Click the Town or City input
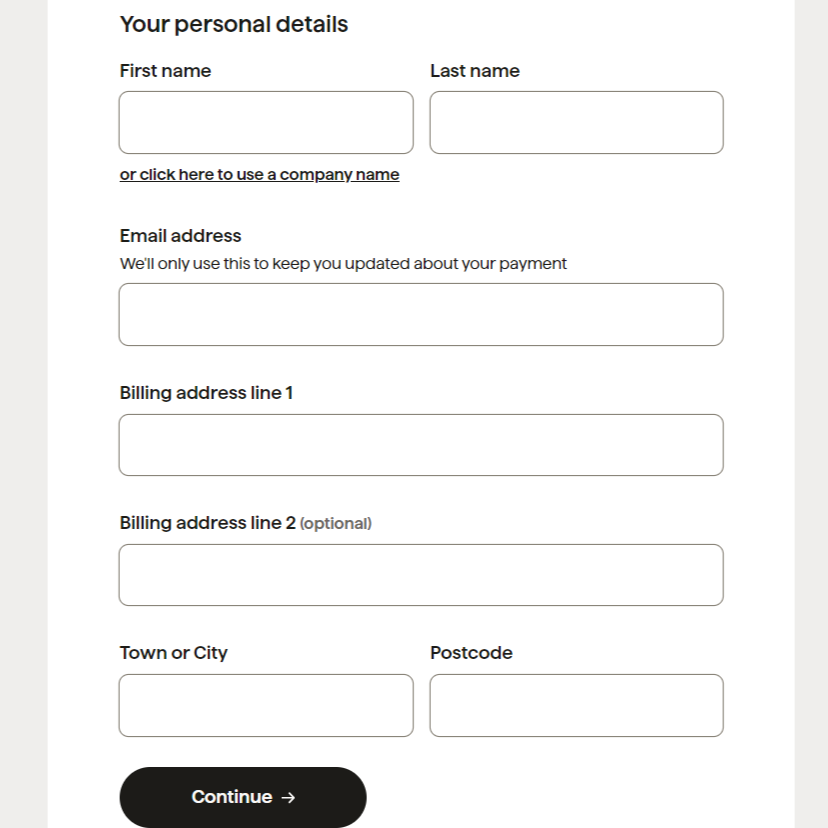The image size is (828, 828). [266, 705]
